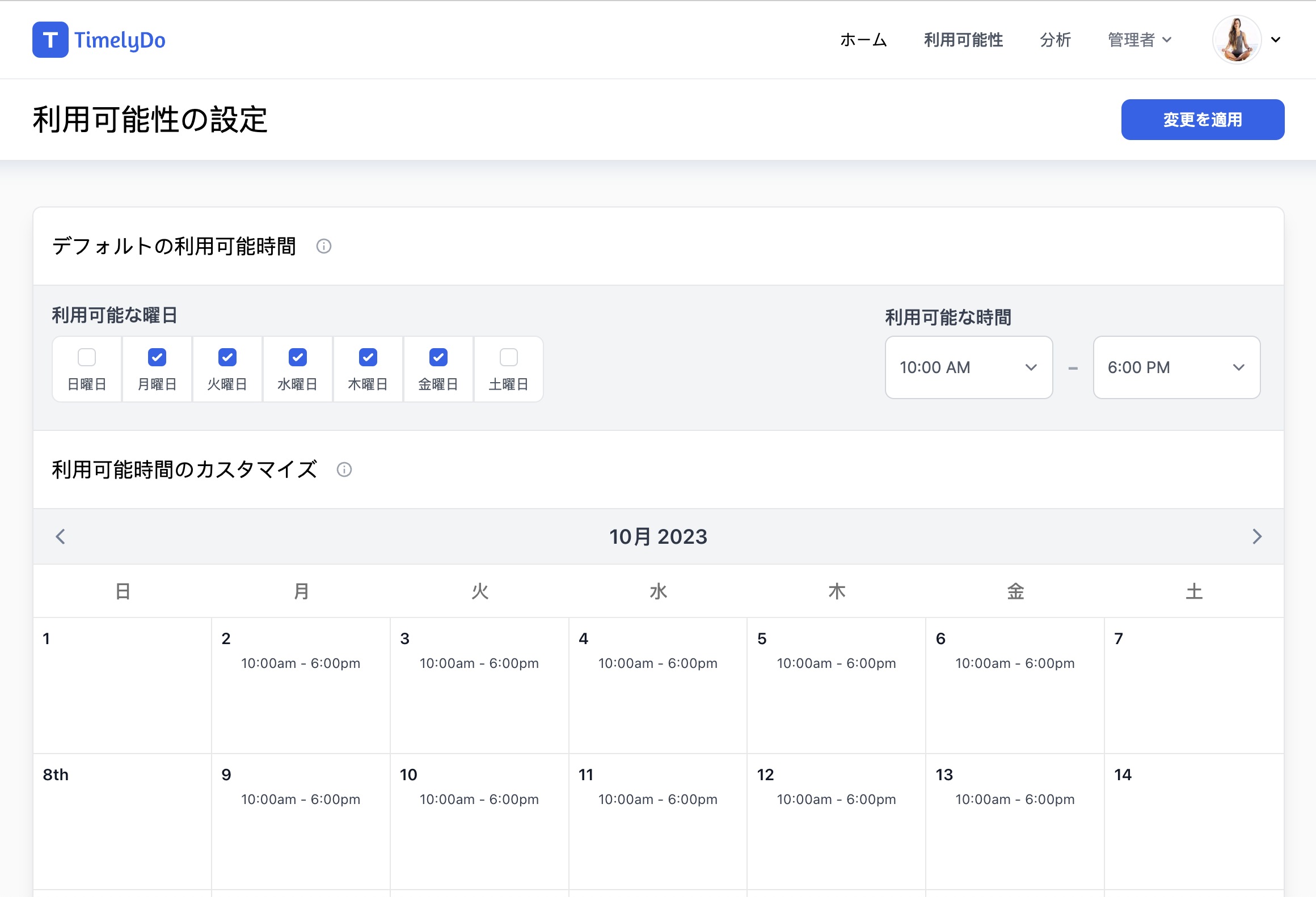Viewport: 1316px width, 897px height.
Task: Go to next month arrow
Action: [x=1257, y=536]
